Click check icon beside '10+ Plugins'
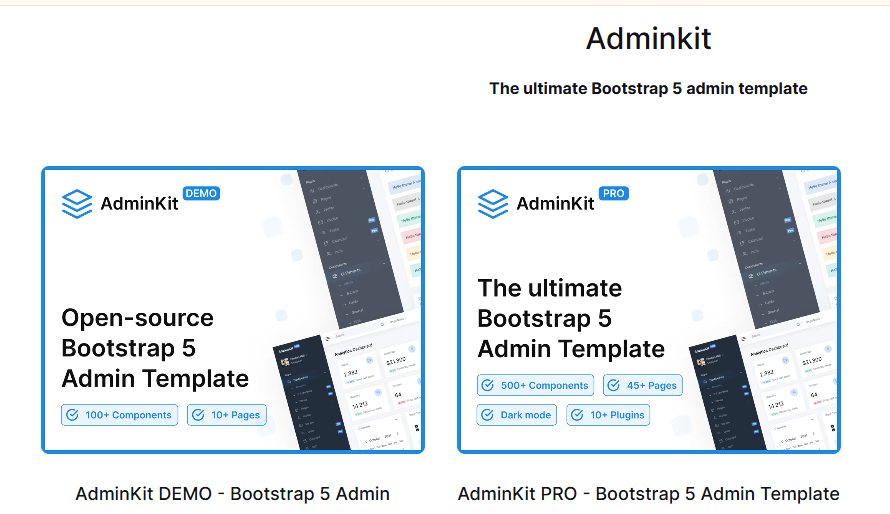The width and height of the screenshot is (890, 514). [577, 415]
